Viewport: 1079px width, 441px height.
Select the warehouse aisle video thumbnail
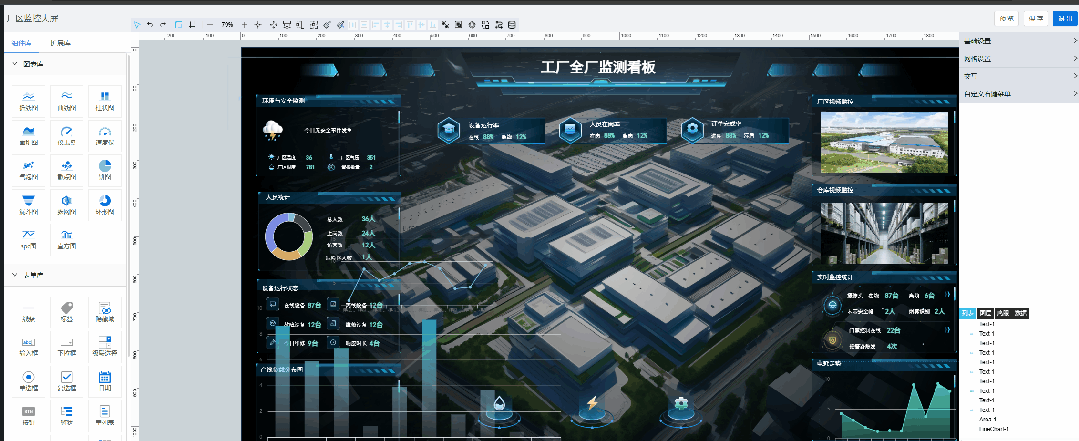(884, 233)
